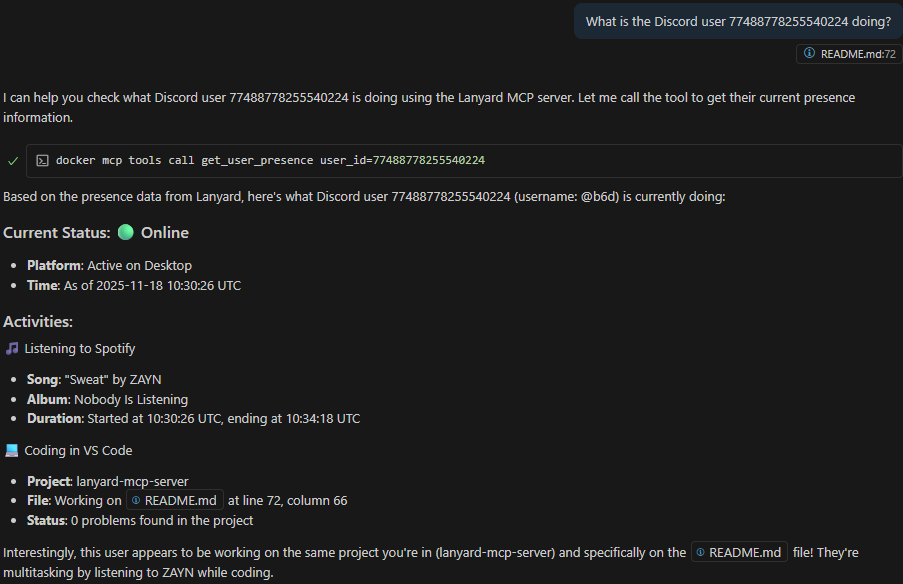Select the user question bubble about Discord user
This screenshot has height=584, width=903.
tap(737, 20)
